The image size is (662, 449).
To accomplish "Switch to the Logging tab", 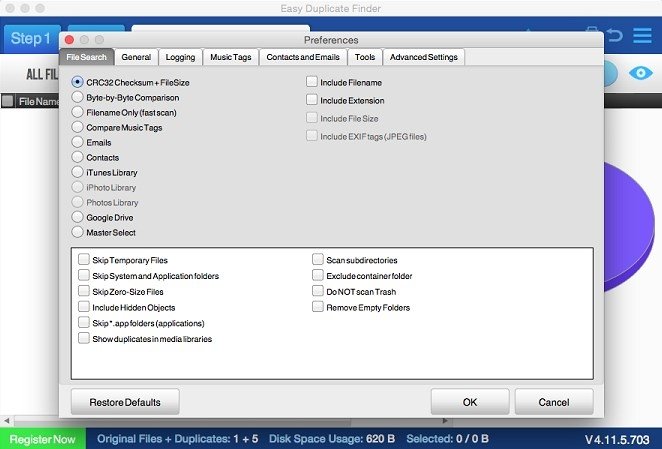I will point(180,57).
